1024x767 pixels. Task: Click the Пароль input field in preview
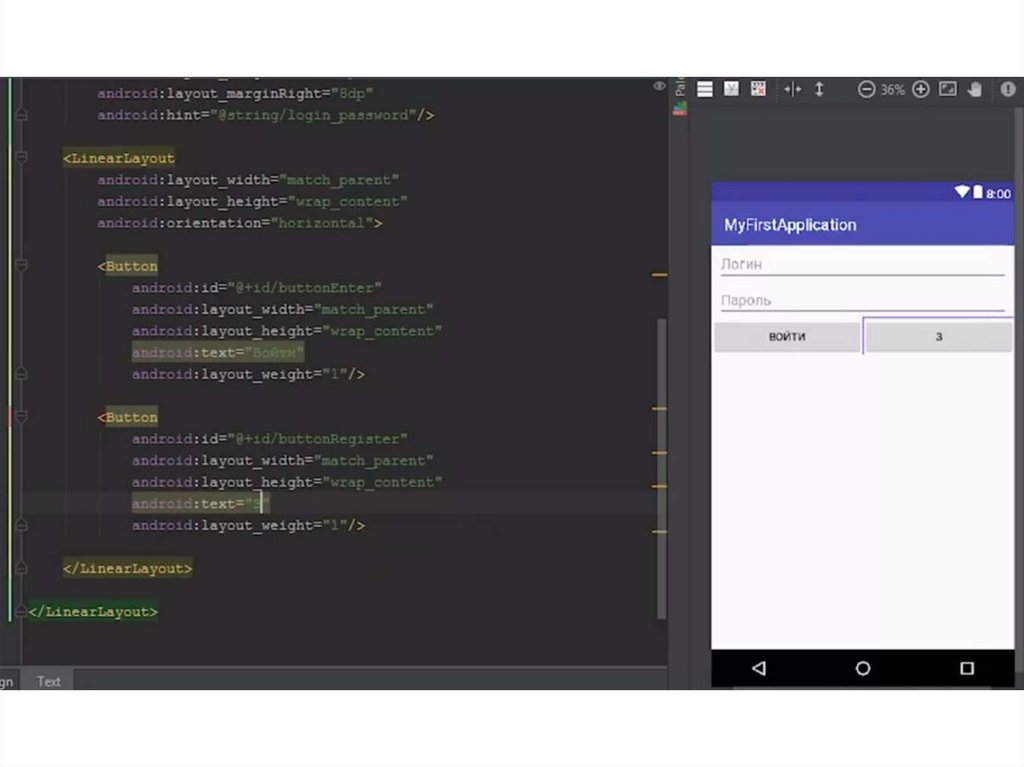(x=862, y=300)
